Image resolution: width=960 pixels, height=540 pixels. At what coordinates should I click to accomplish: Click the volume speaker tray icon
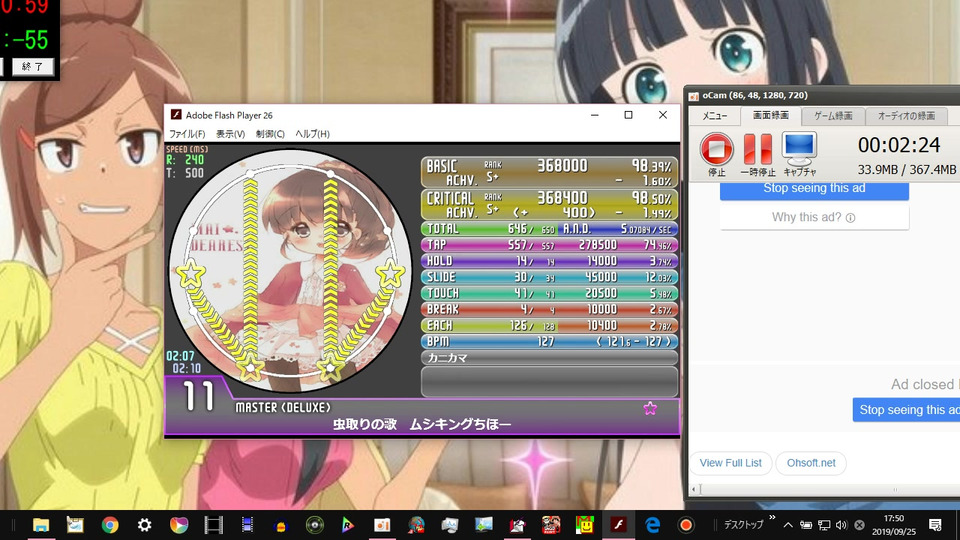click(842, 525)
